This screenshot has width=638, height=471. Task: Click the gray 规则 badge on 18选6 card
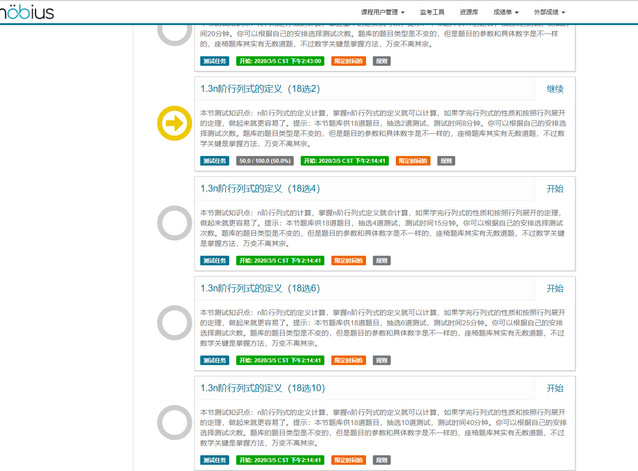coord(381,360)
